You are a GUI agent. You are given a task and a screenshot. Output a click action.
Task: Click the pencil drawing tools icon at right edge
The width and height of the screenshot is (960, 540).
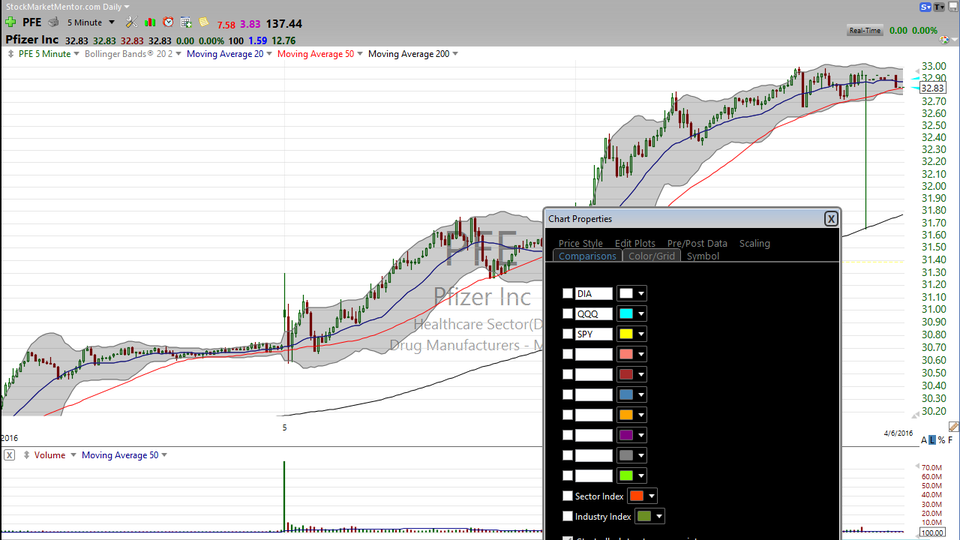coord(954,426)
